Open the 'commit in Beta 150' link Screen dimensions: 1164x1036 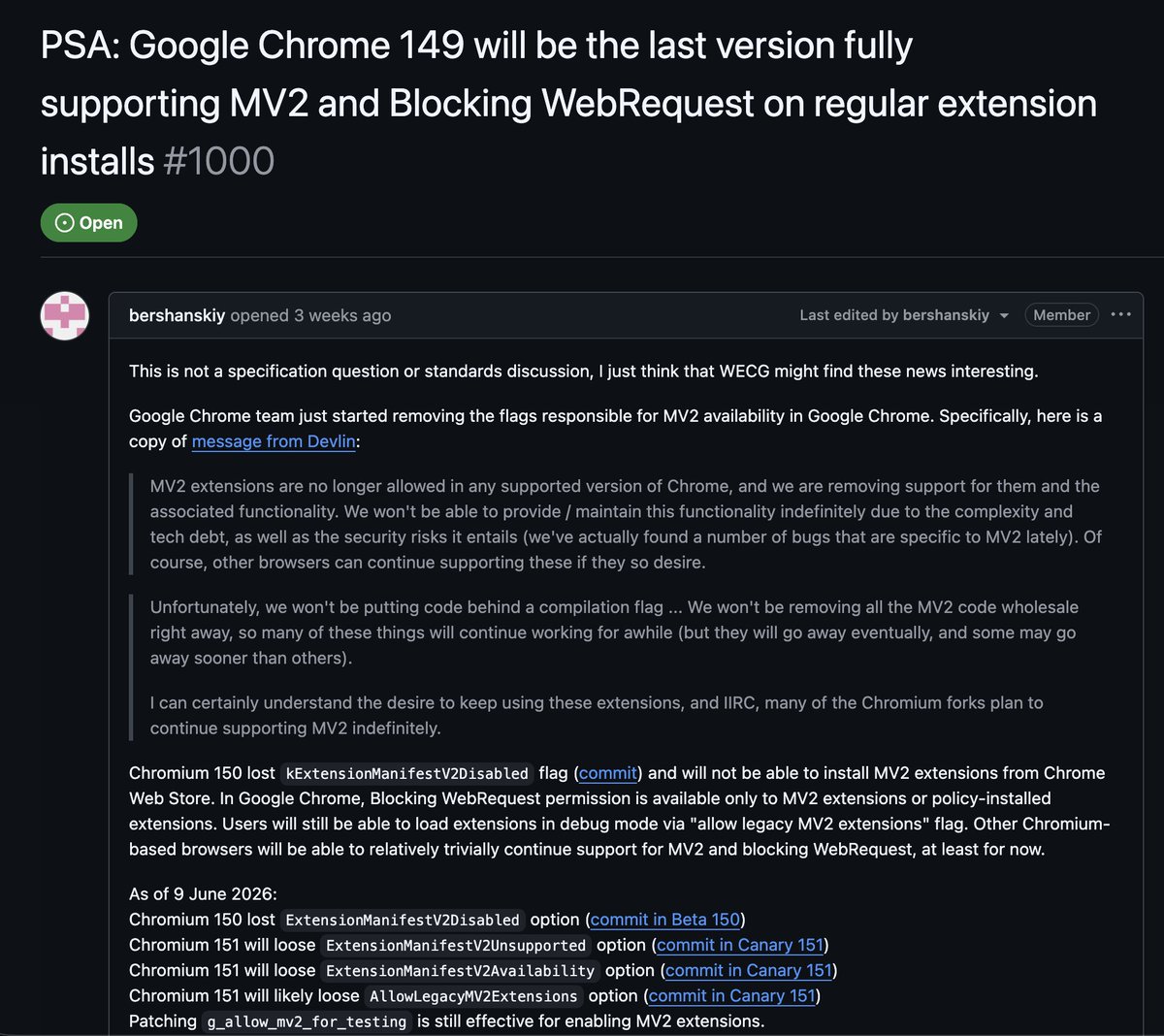coord(665,920)
